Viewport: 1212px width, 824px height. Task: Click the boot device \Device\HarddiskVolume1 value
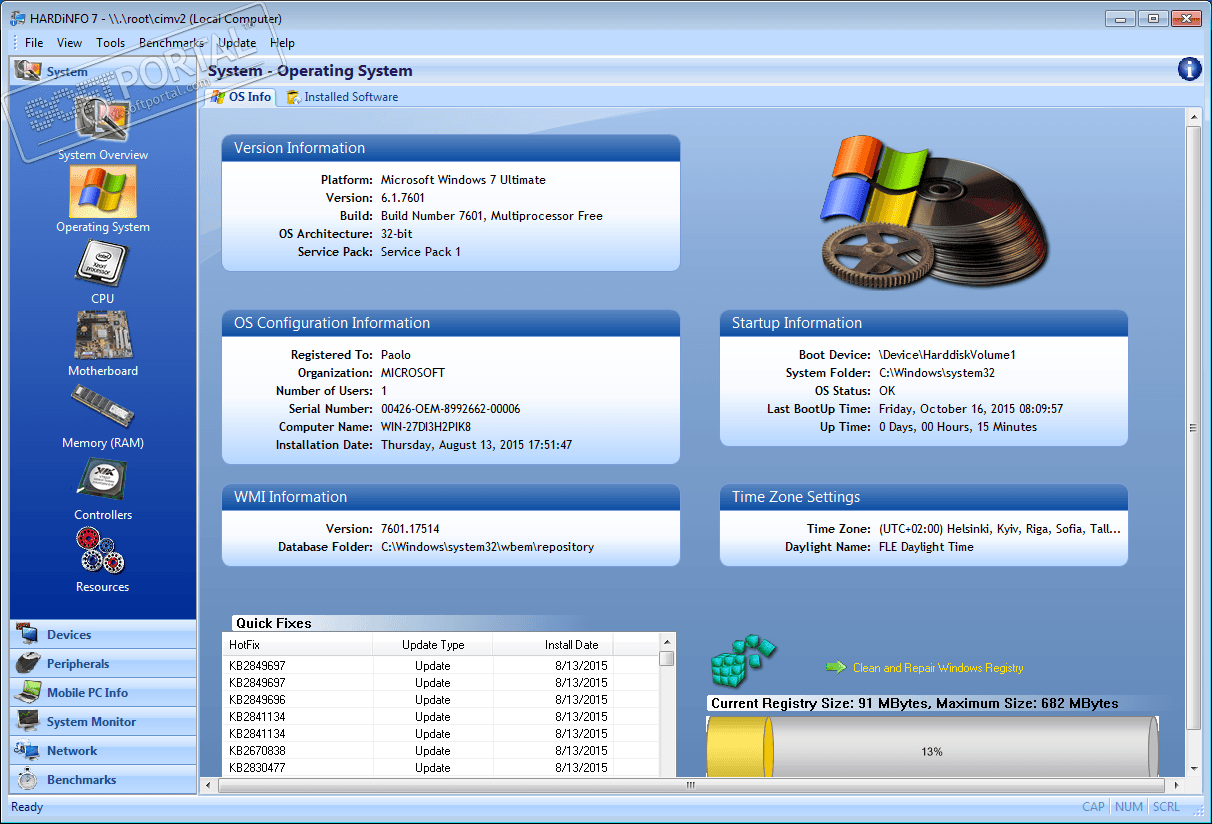coord(947,355)
